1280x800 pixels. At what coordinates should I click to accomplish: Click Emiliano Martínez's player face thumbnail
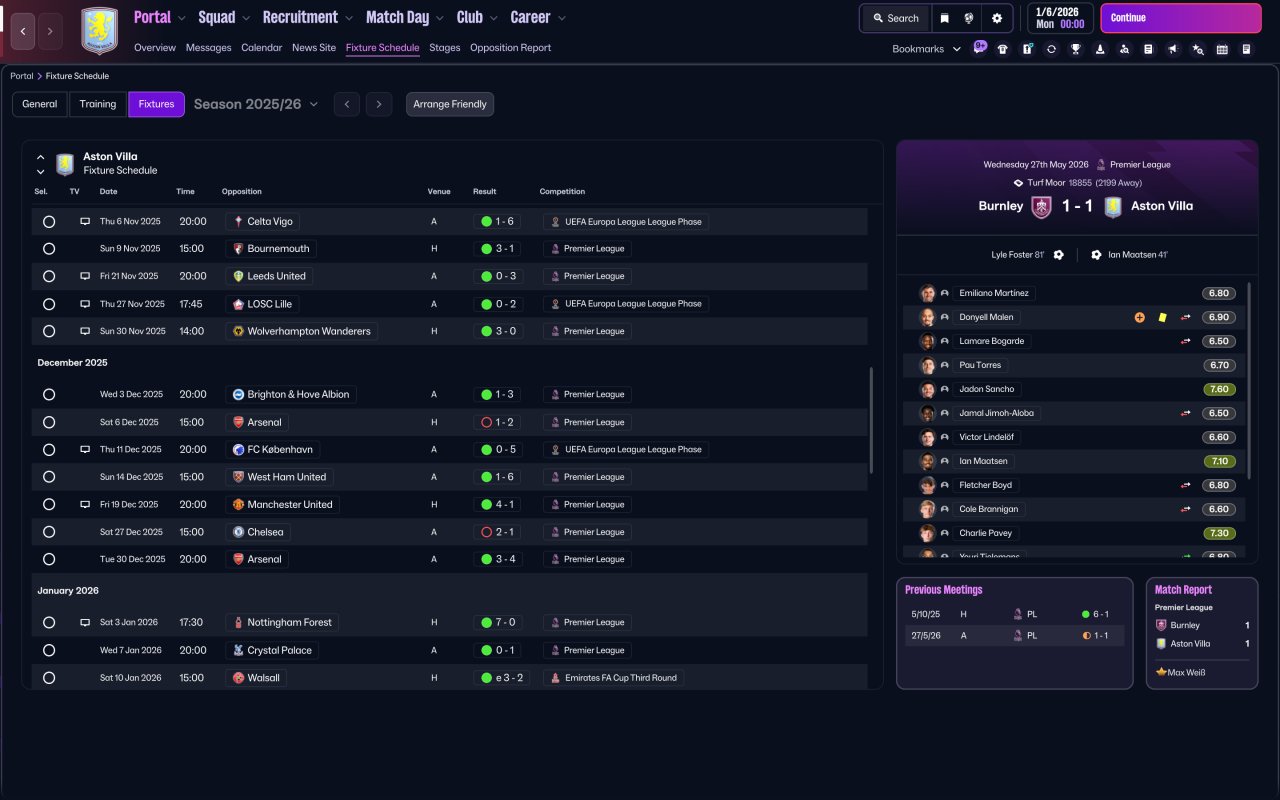(x=928, y=293)
